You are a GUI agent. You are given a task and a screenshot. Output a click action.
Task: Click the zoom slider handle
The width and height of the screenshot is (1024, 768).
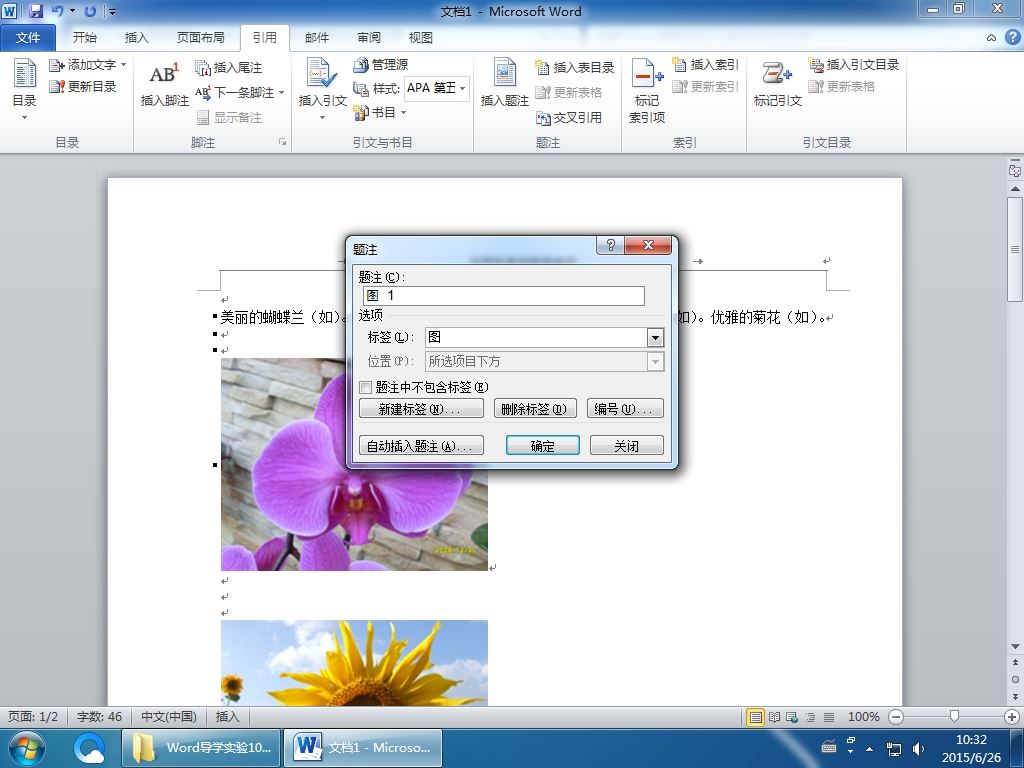tap(954, 717)
